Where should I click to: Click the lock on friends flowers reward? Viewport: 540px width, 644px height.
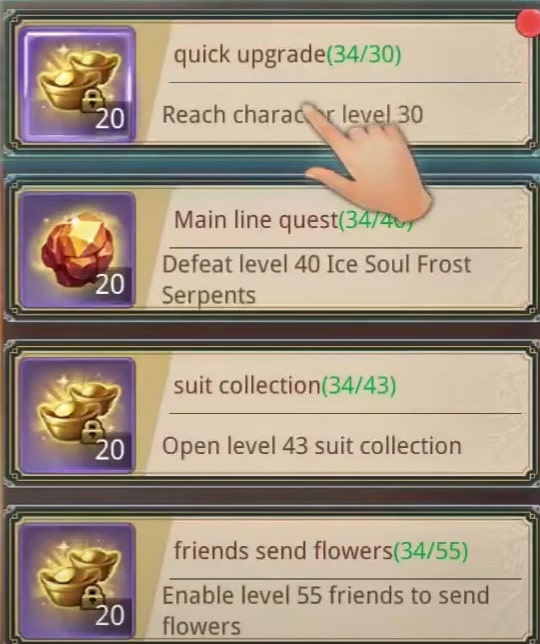91,597
